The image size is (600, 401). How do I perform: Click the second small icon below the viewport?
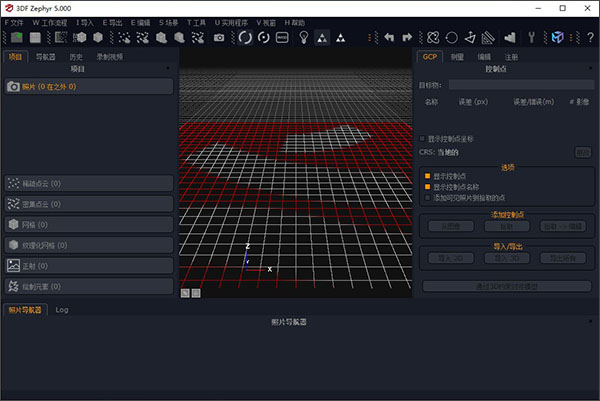[196, 293]
